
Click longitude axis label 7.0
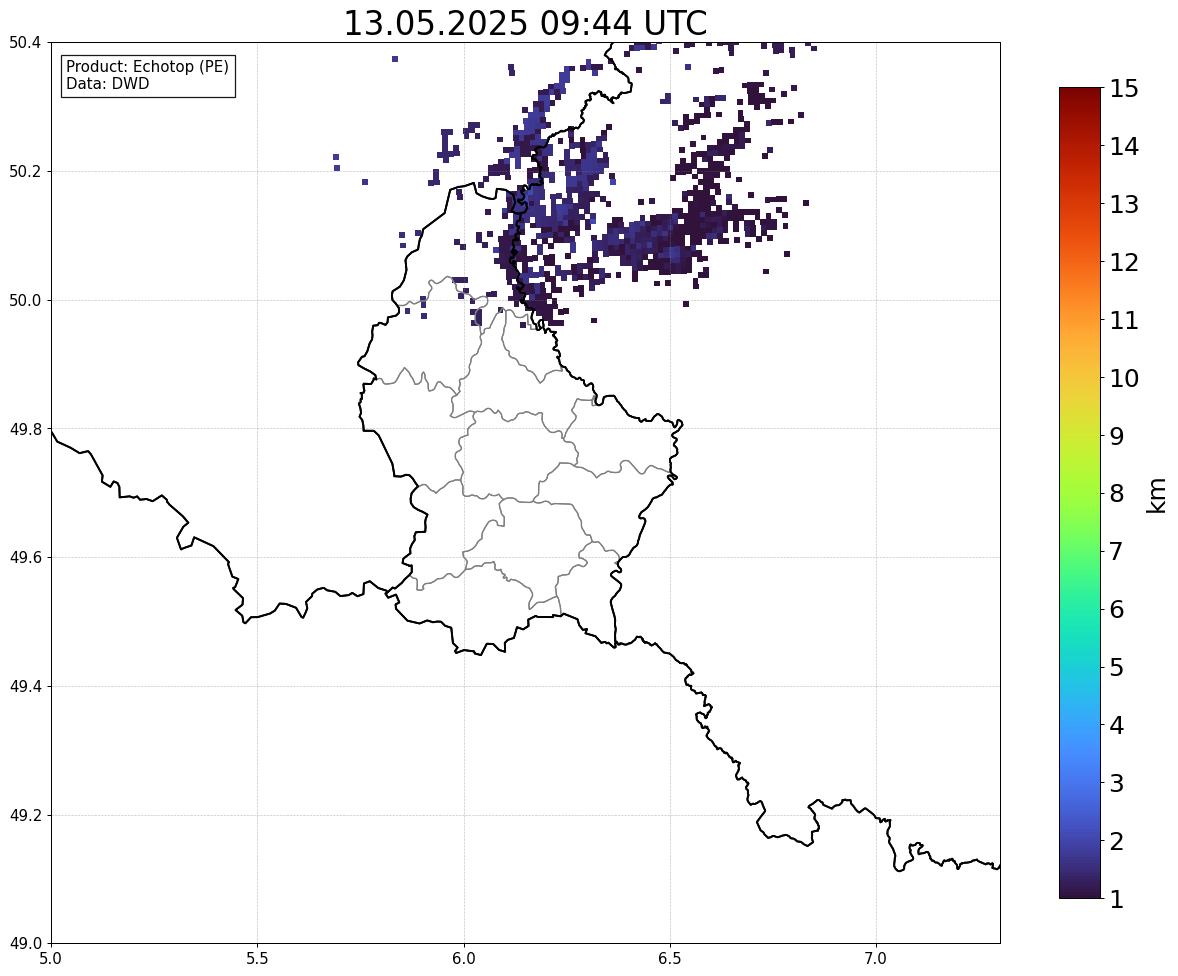coord(876,959)
